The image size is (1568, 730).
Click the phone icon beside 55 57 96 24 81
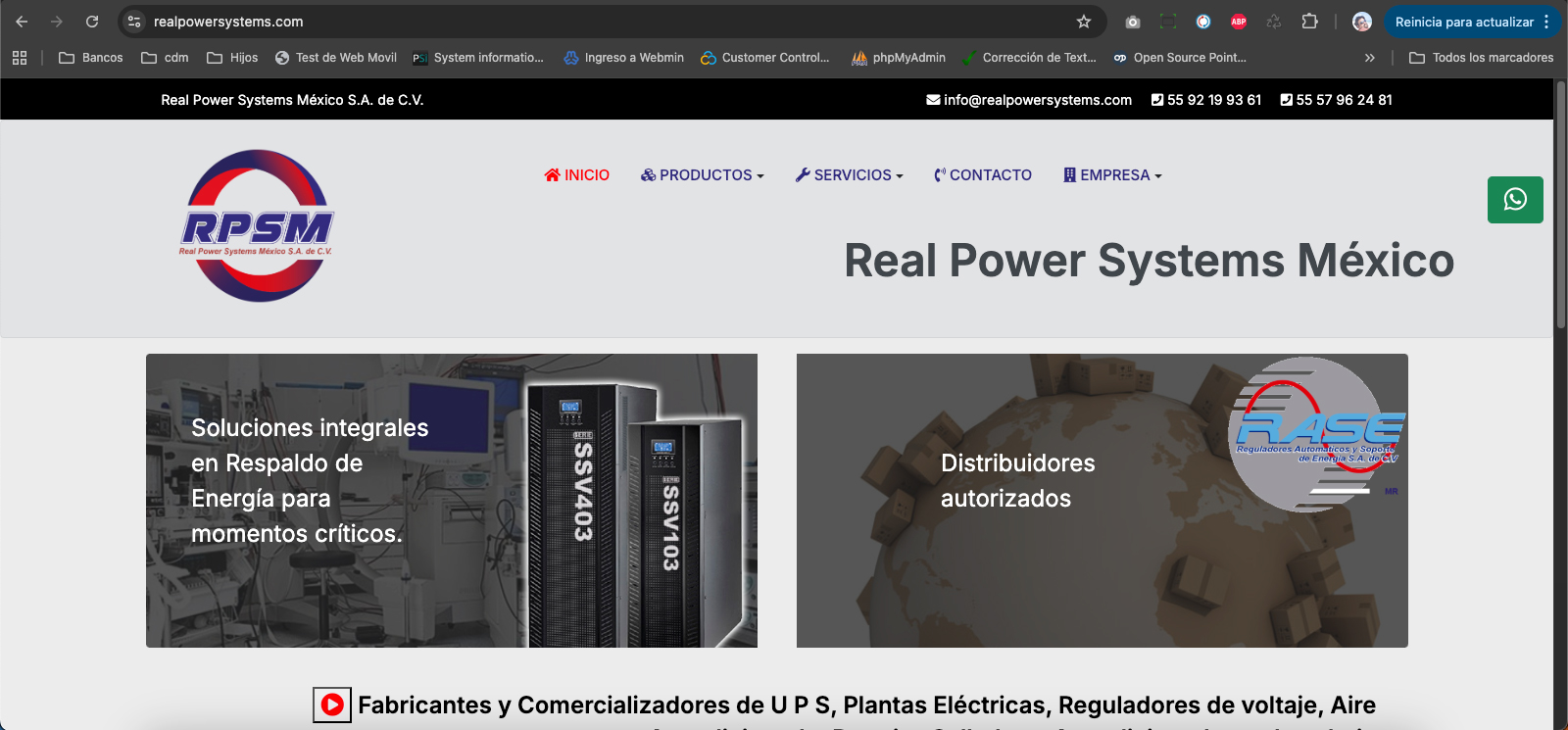coord(1286,100)
